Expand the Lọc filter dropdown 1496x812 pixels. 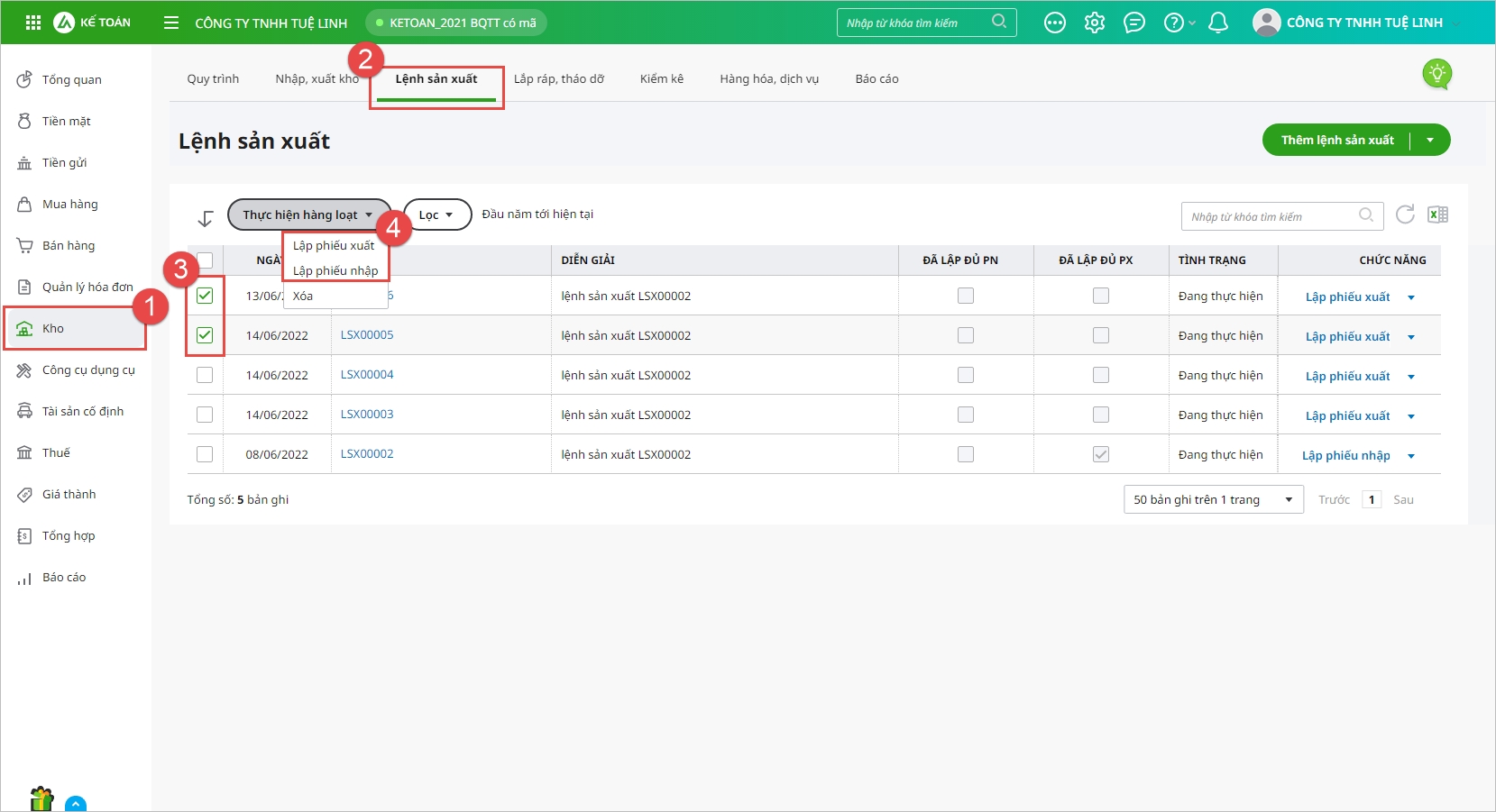click(437, 214)
